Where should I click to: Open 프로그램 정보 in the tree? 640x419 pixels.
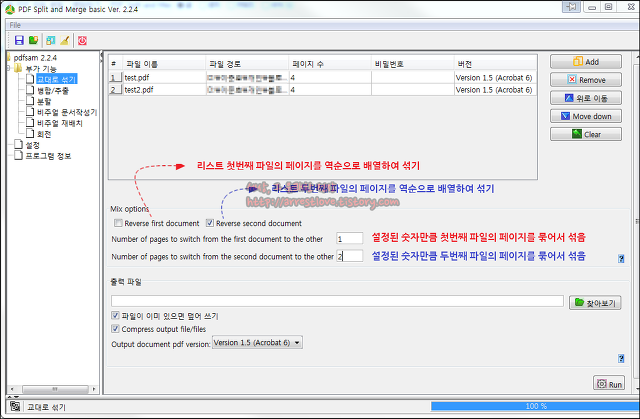48,156
